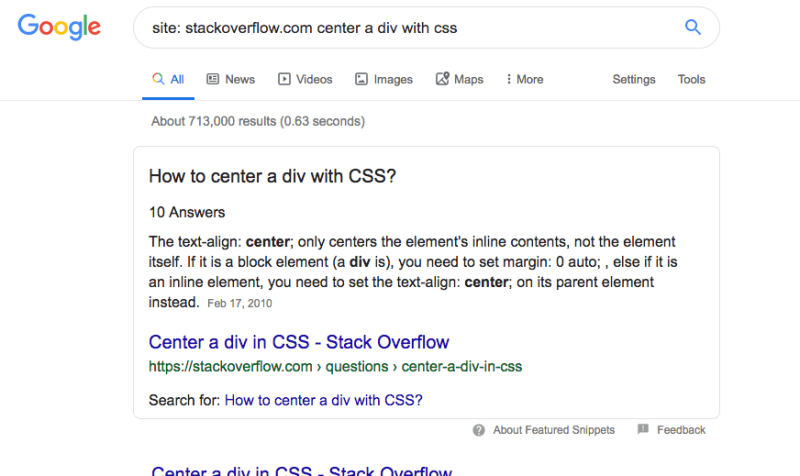Open the Settings dropdown
800x476 pixels.
click(x=634, y=79)
